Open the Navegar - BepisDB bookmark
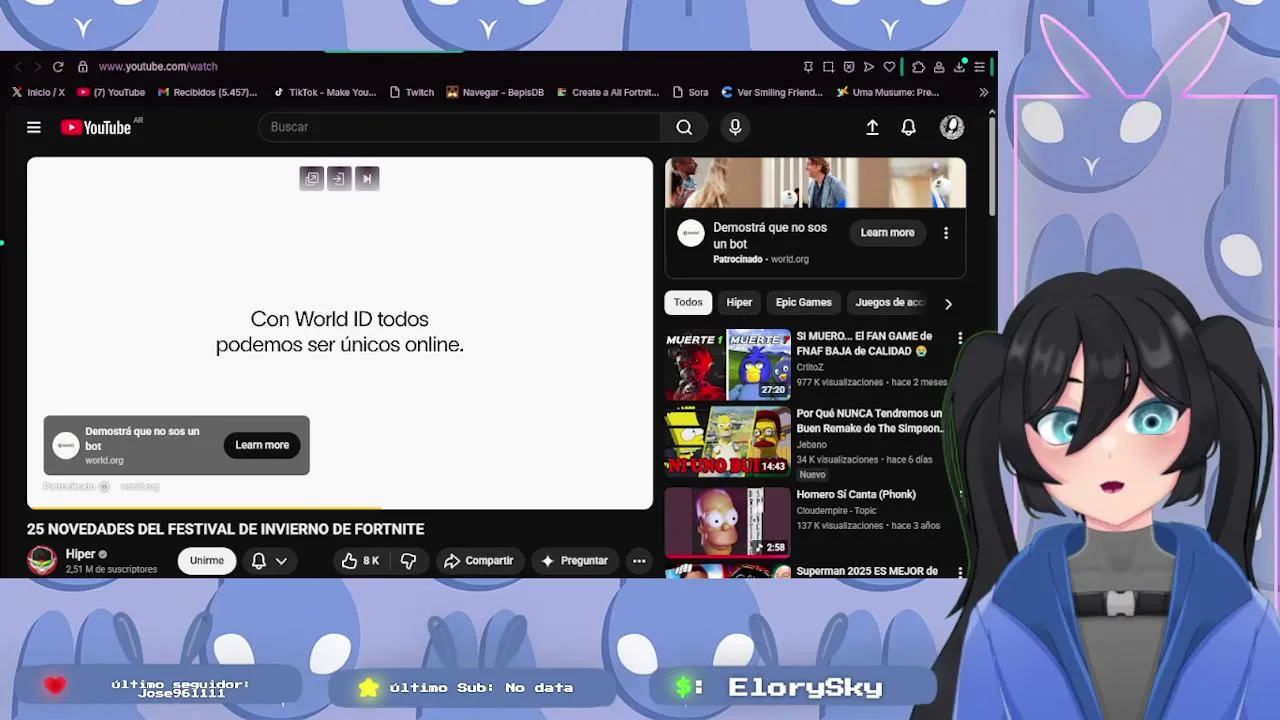 point(495,92)
